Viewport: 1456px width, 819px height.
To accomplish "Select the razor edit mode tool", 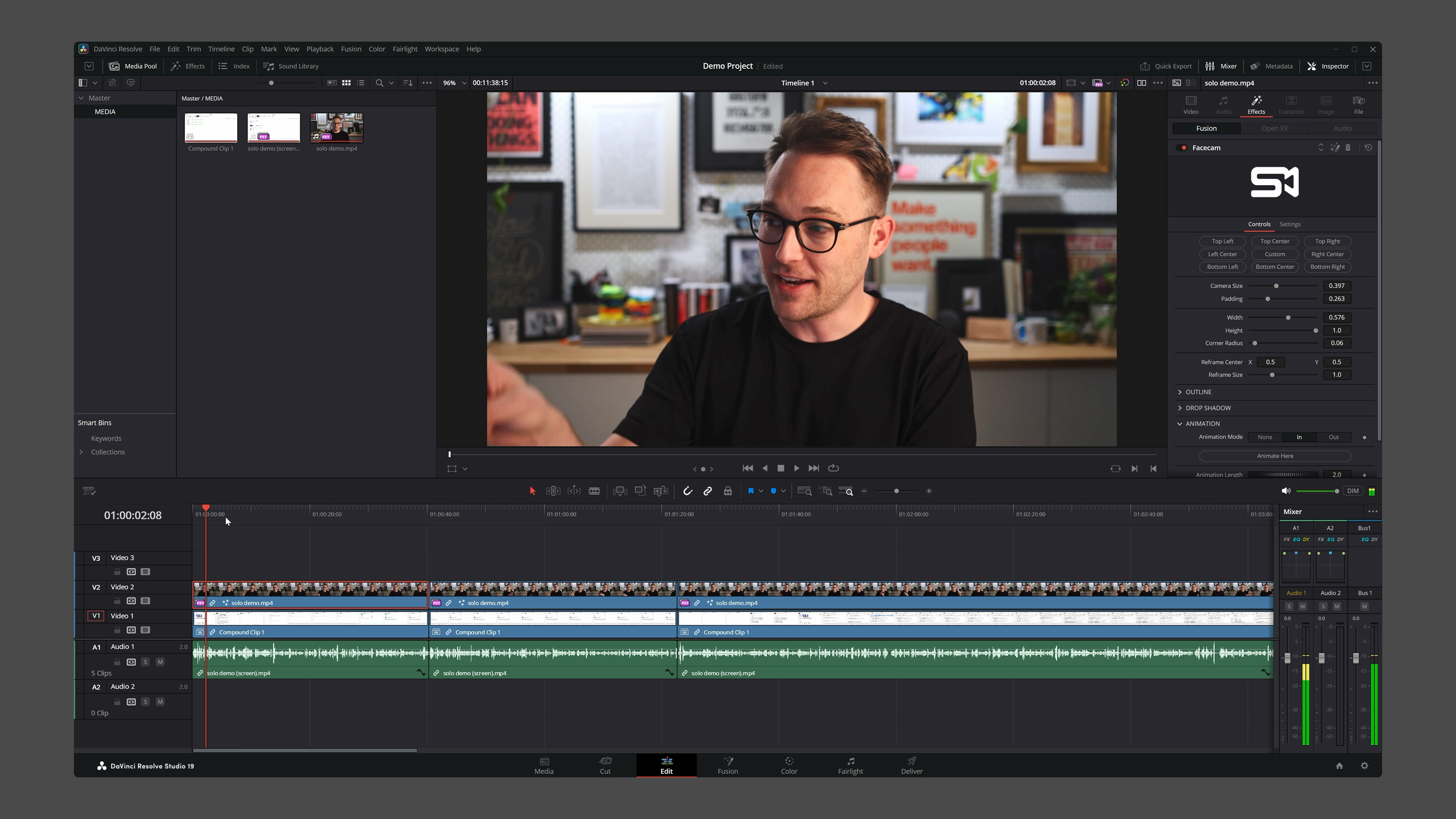I will [594, 491].
